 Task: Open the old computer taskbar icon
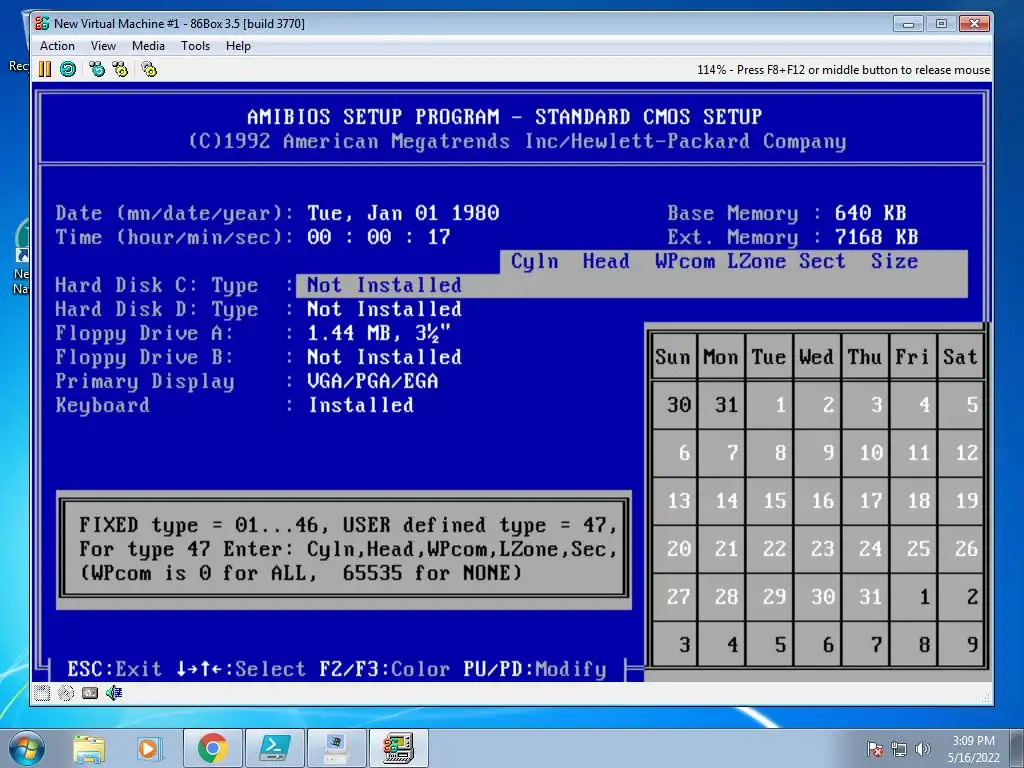tap(336, 748)
